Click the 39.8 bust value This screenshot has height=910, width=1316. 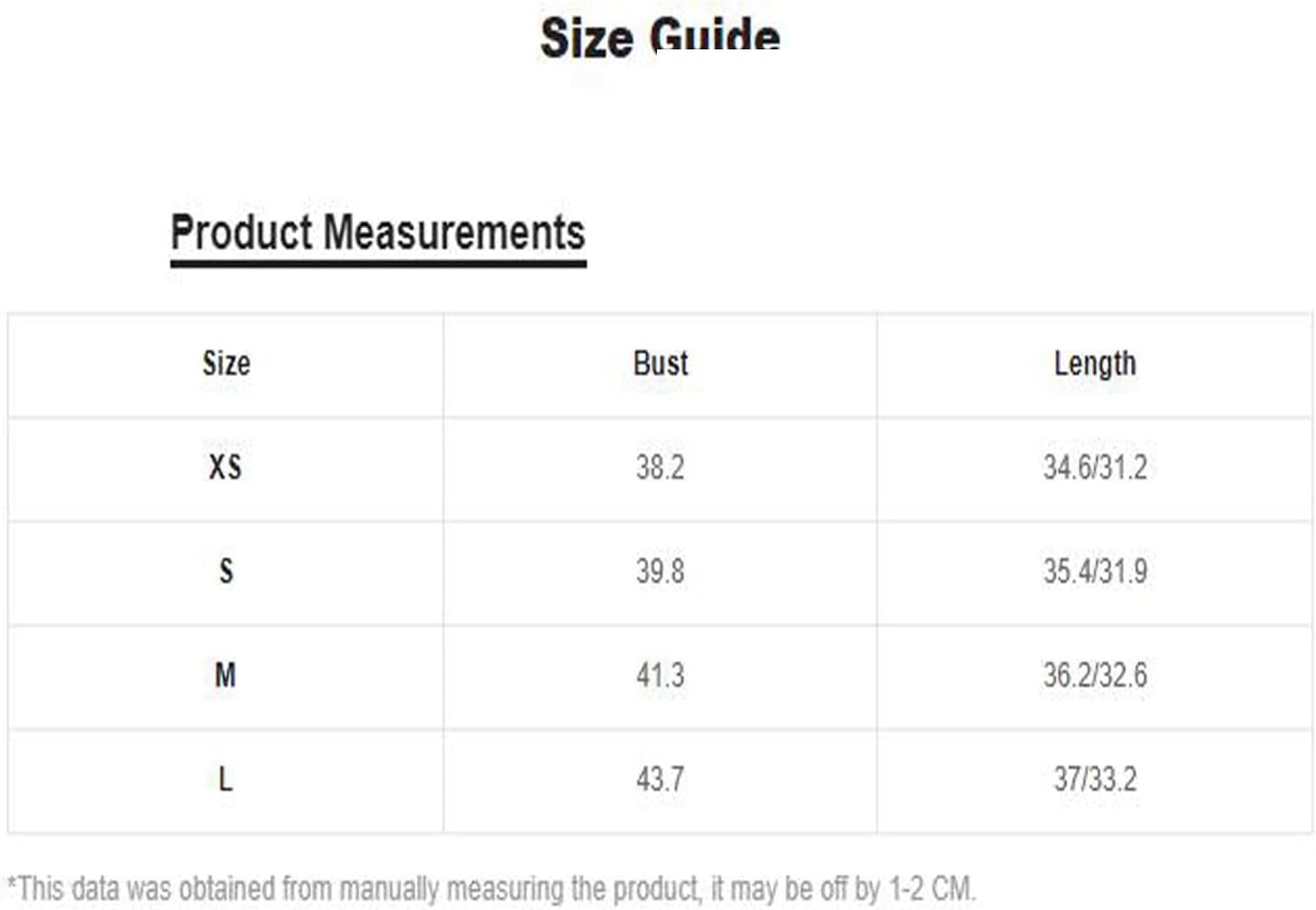click(x=660, y=571)
